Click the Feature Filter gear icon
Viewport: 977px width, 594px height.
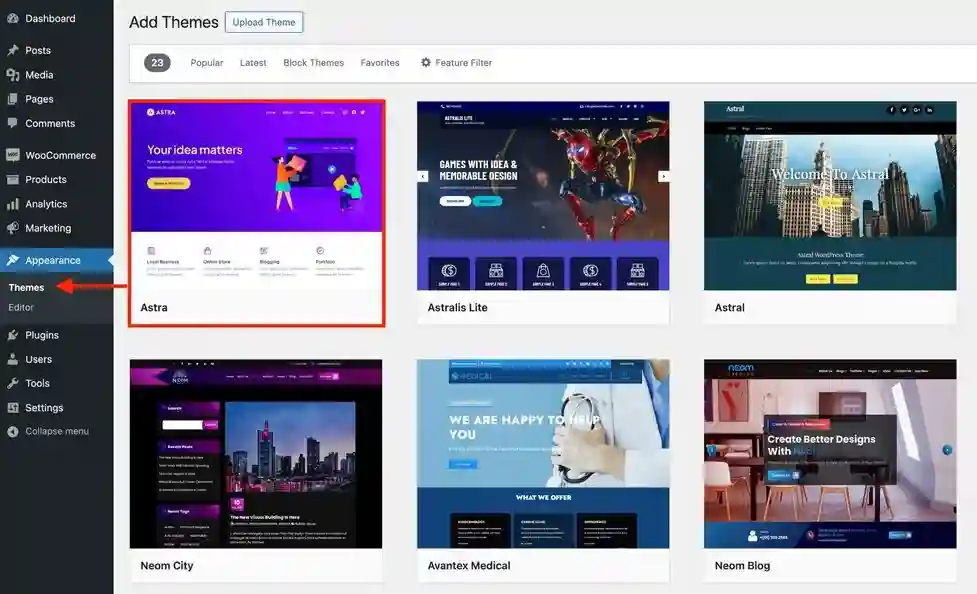[426, 63]
